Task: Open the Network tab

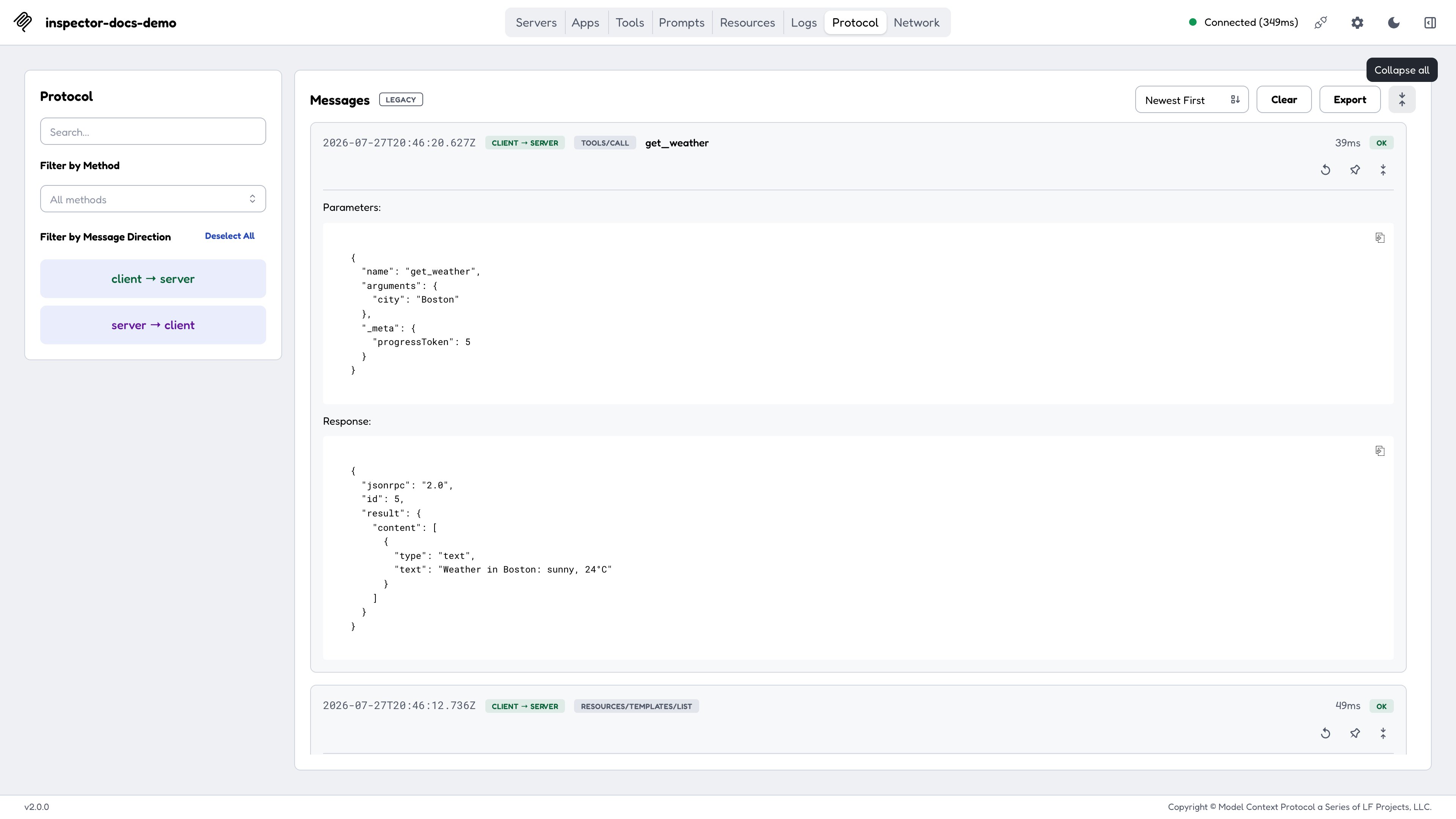Action: 916,23
